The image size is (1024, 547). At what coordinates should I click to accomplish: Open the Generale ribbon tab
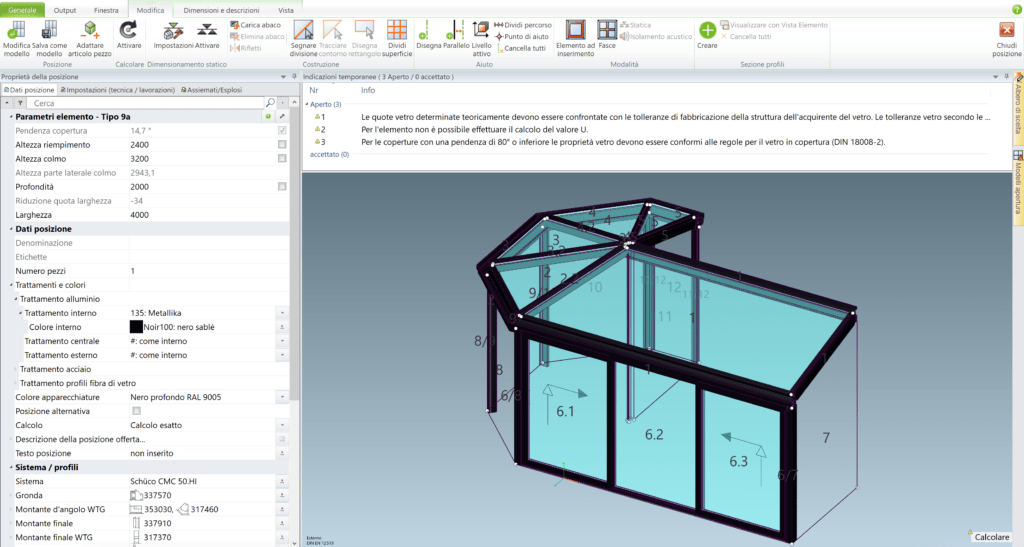(x=22, y=10)
